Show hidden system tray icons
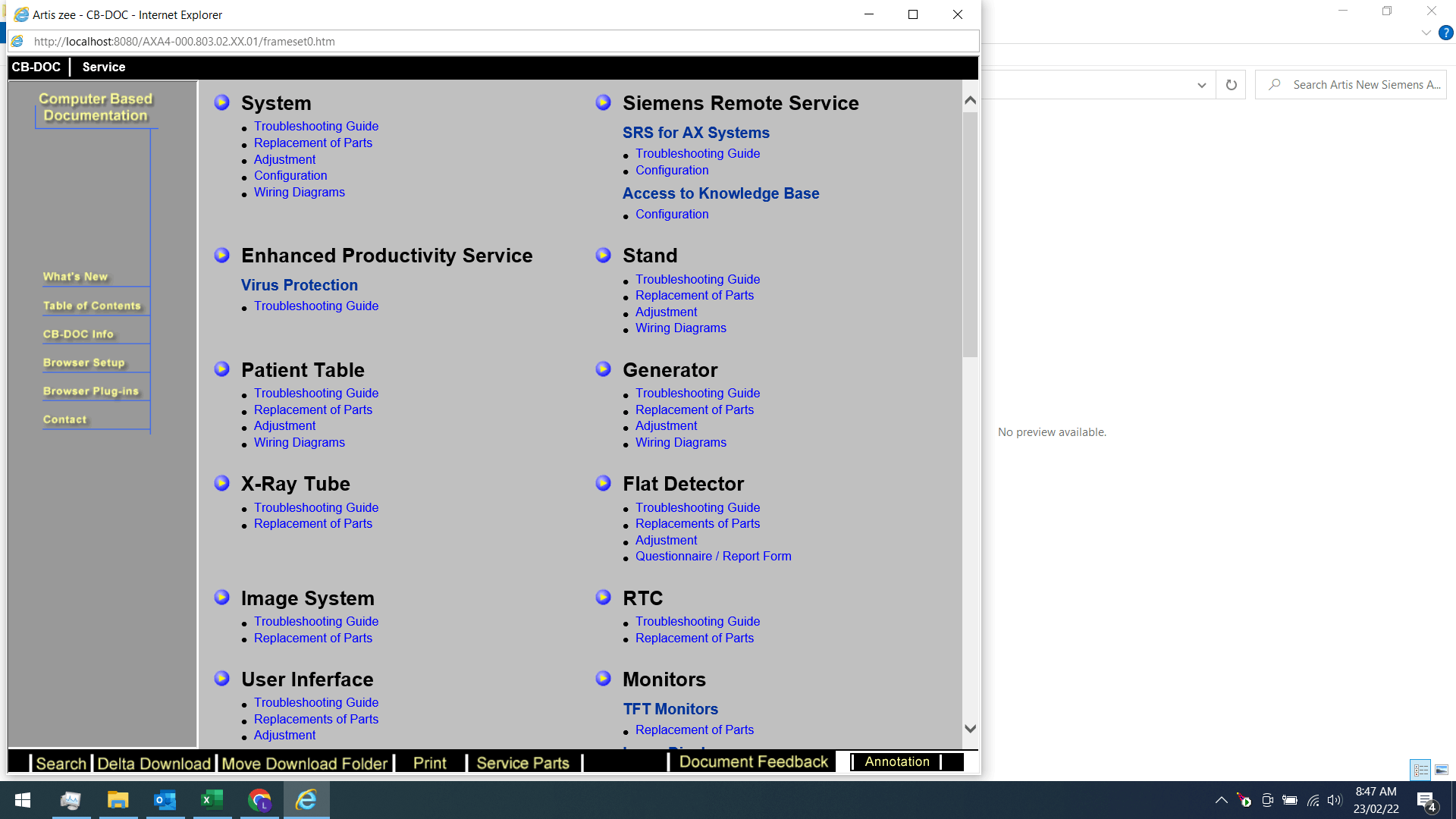 [1221, 800]
